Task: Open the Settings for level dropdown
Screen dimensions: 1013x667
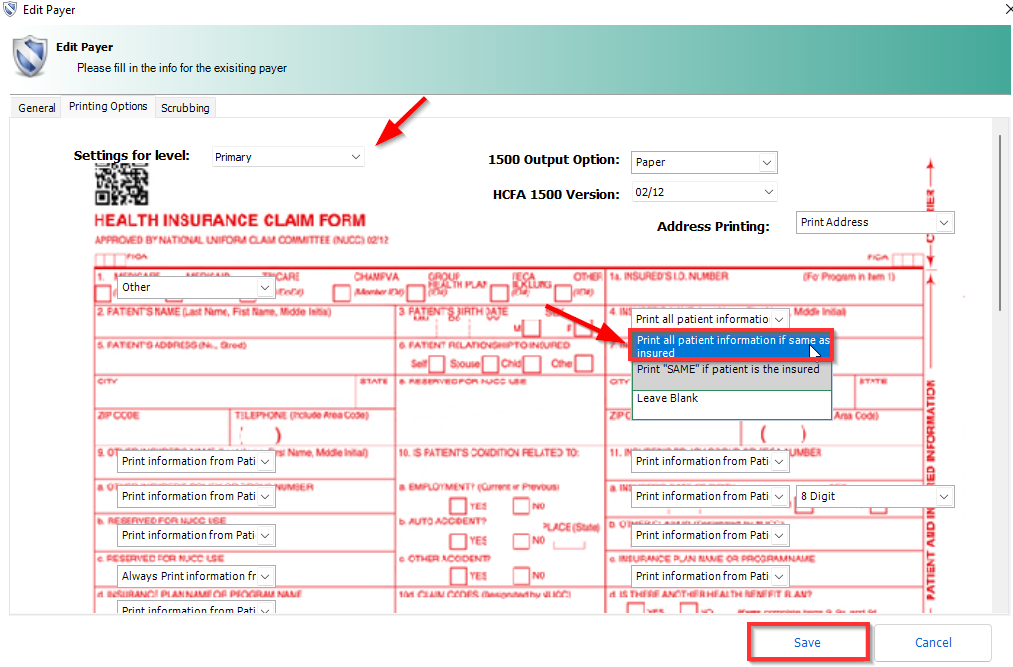Action: point(288,157)
